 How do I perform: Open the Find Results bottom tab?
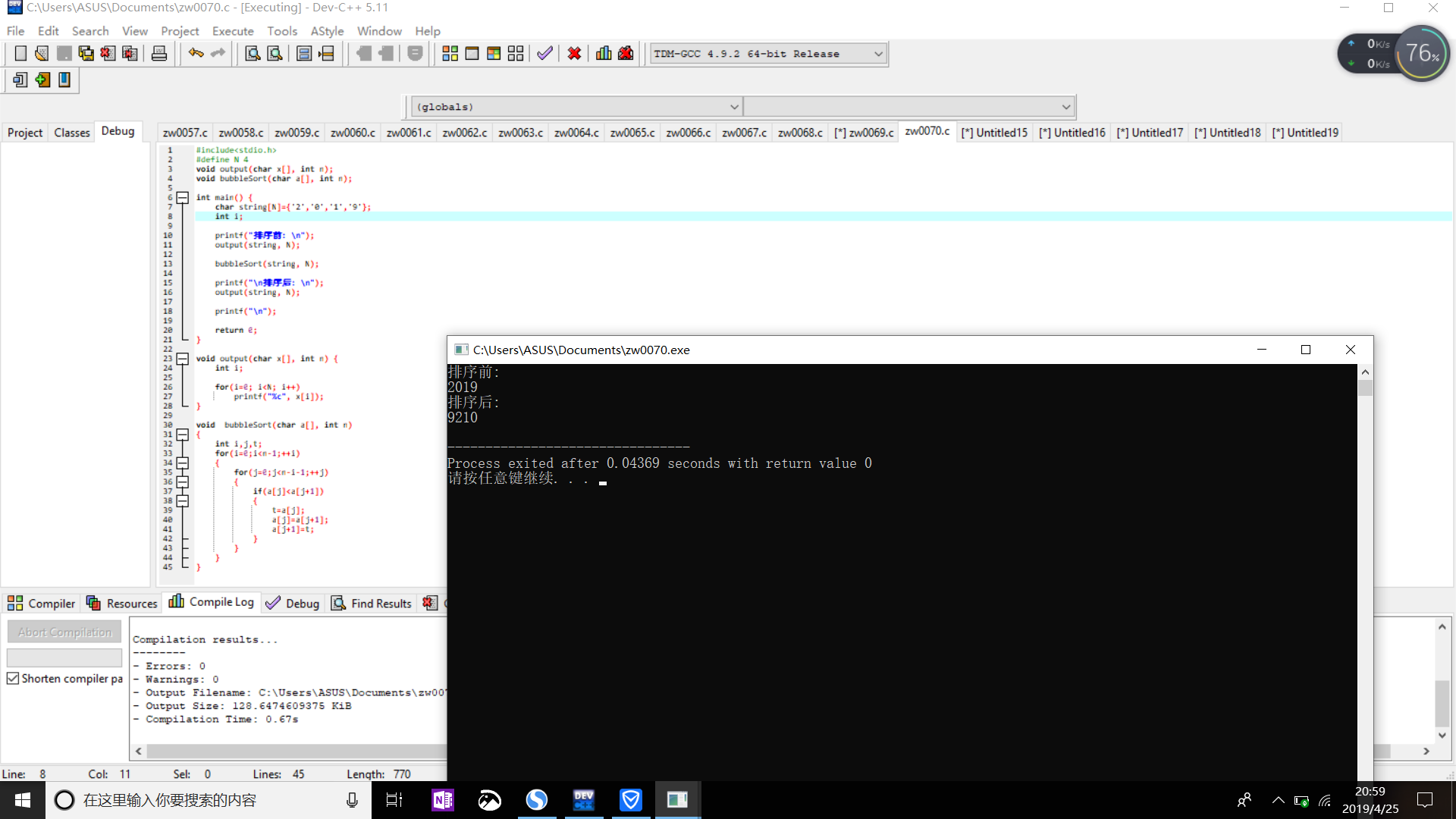372,604
